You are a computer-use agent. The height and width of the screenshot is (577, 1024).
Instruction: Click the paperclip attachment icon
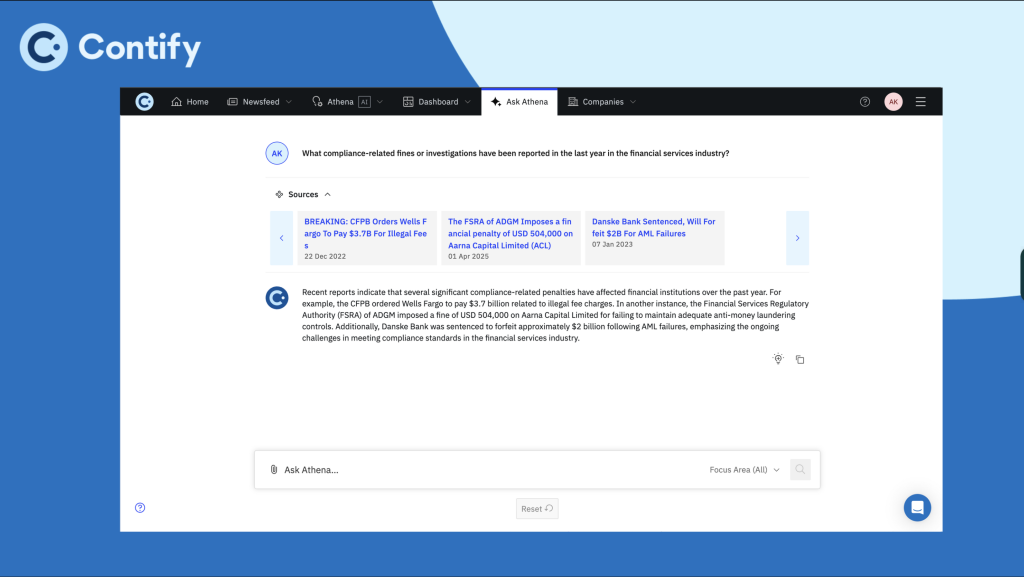pos(274,470)
